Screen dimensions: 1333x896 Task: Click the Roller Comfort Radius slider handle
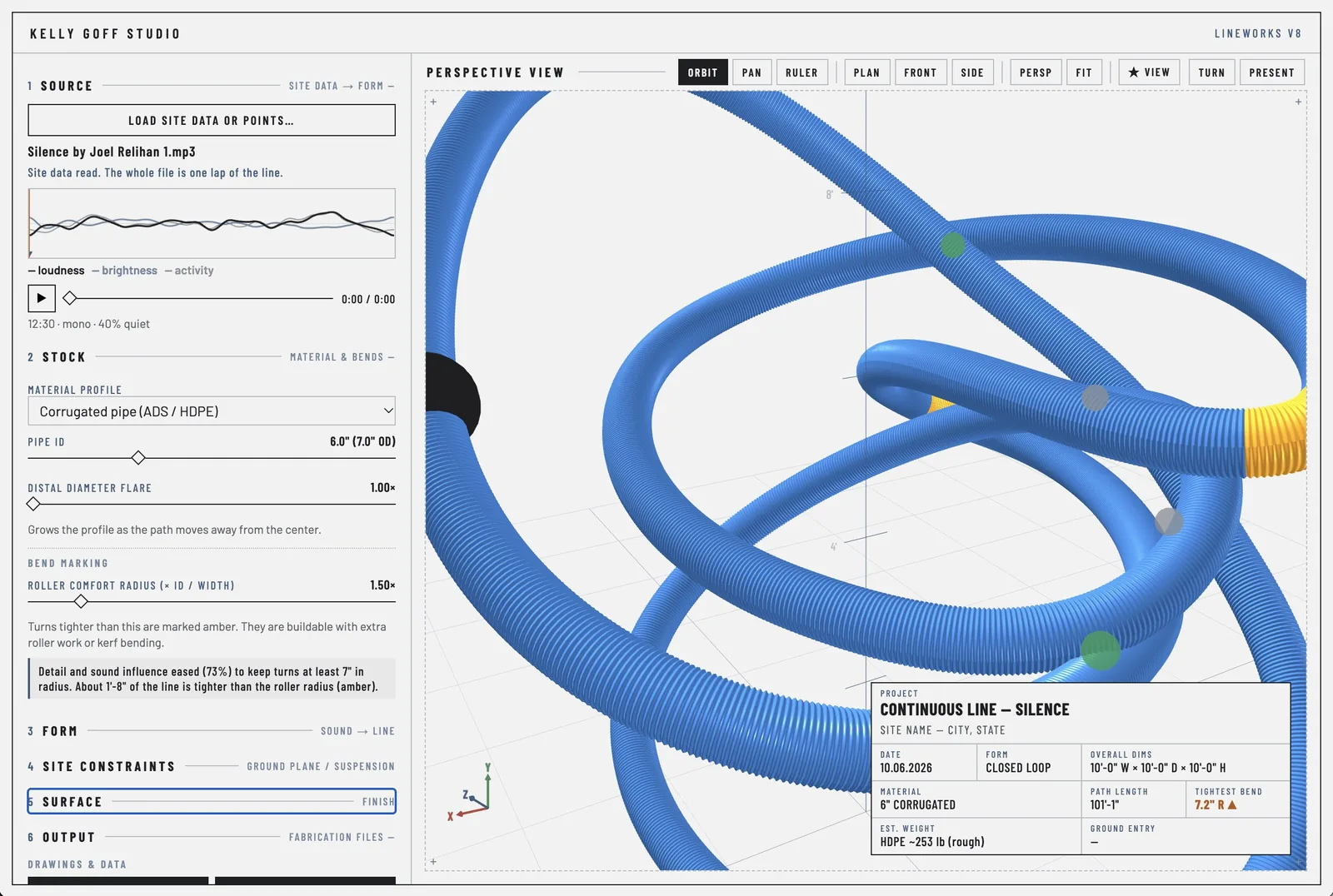click(x=81, y=601)
